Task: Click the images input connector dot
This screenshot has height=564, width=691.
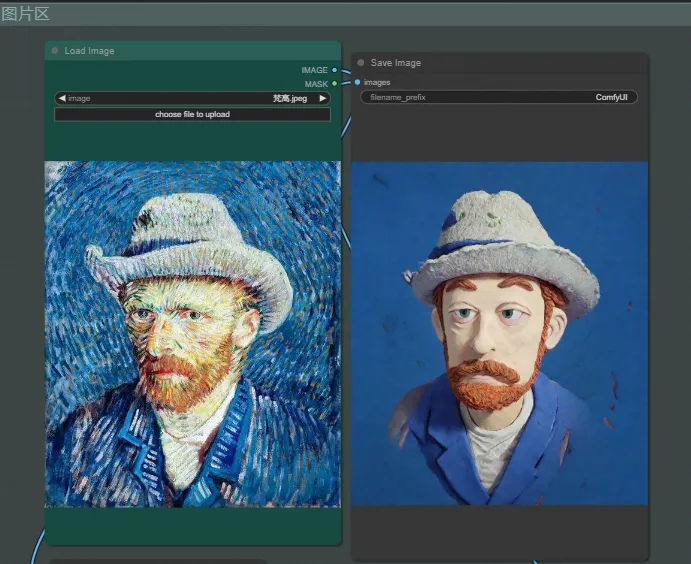Action: (357, 82)
